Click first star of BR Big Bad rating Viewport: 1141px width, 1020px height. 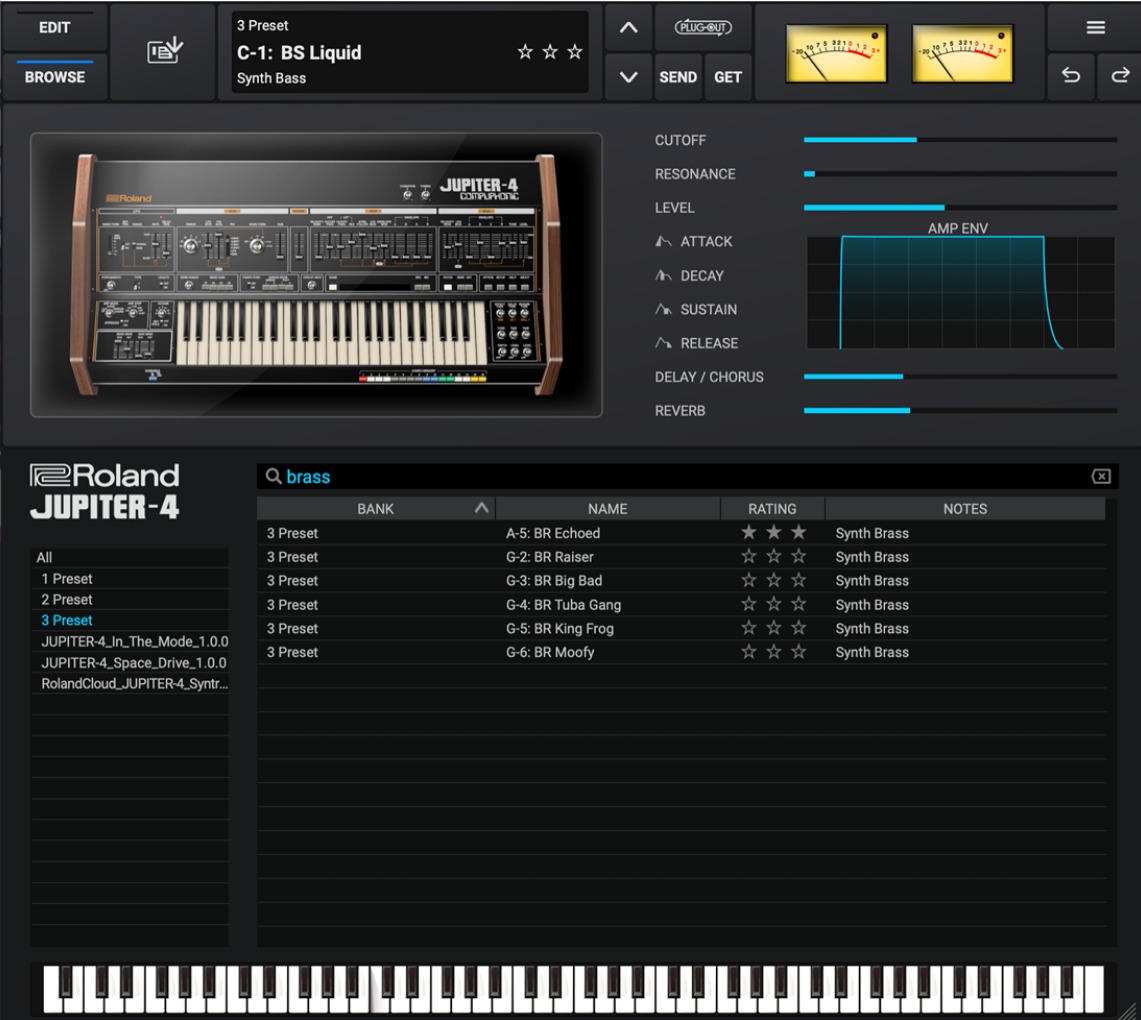point(748,581)
